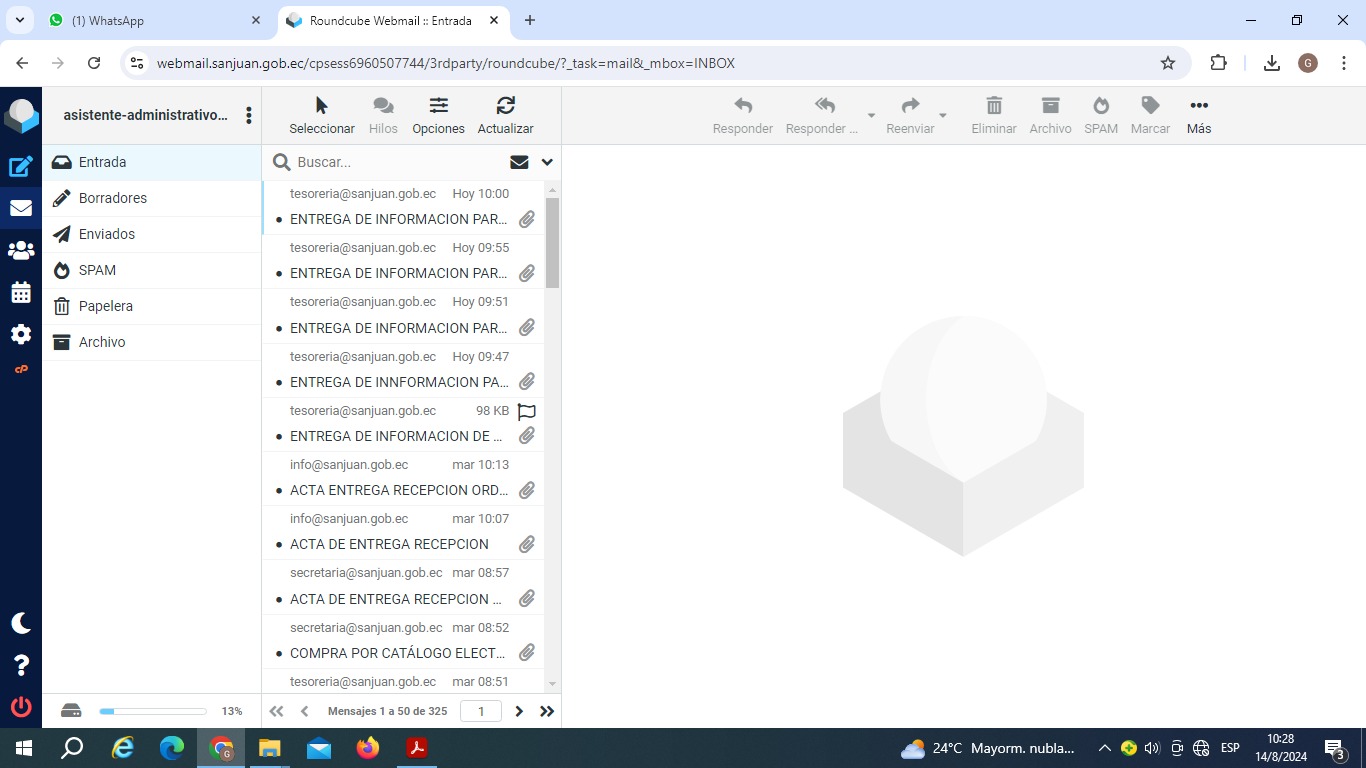This screenshot has height=768, width=1366.
Task: Toggle flag on the 98 KB message
Action: pyautogui.click(x=527, y=411)
